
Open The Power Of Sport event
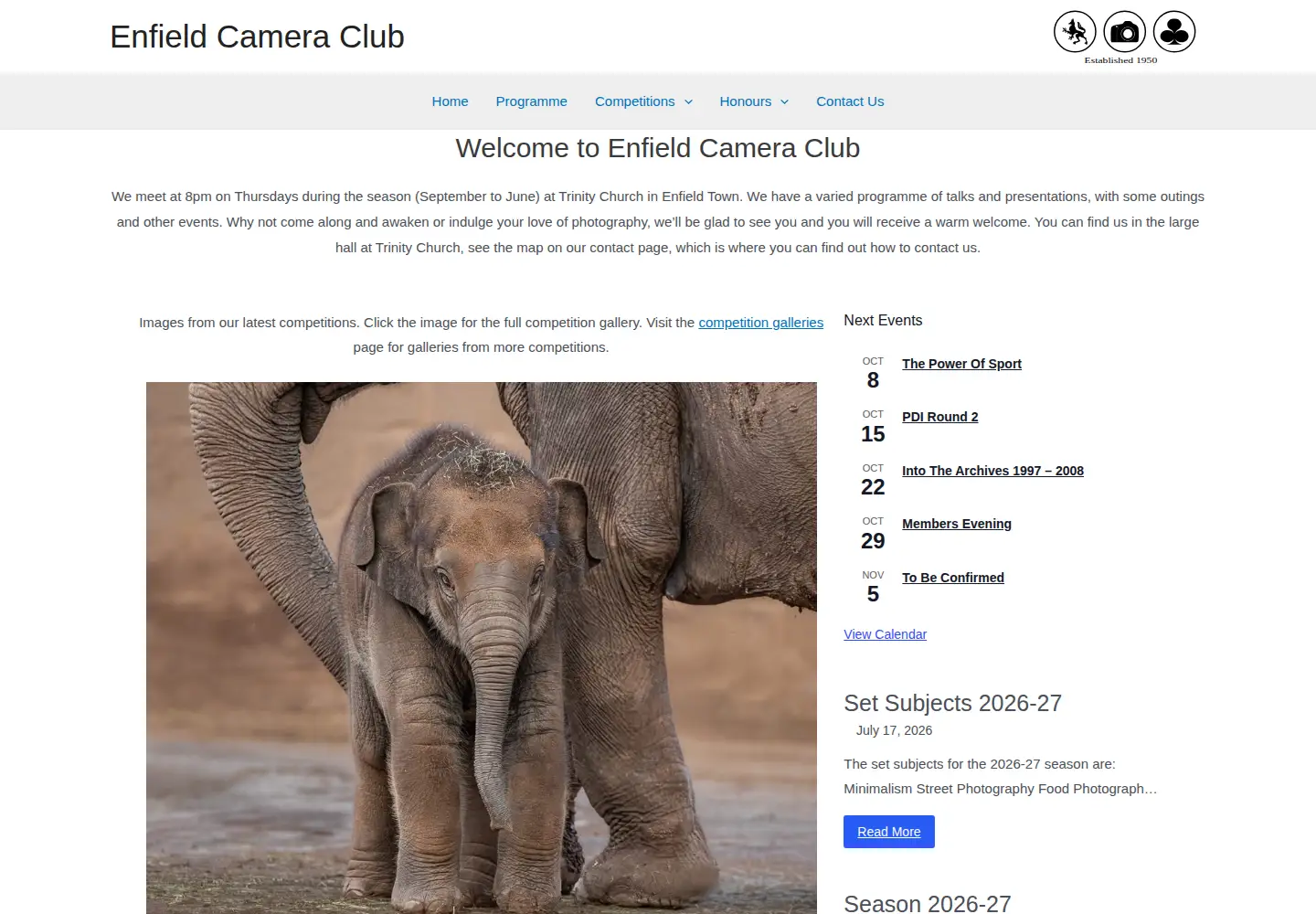tap(961, 364)
